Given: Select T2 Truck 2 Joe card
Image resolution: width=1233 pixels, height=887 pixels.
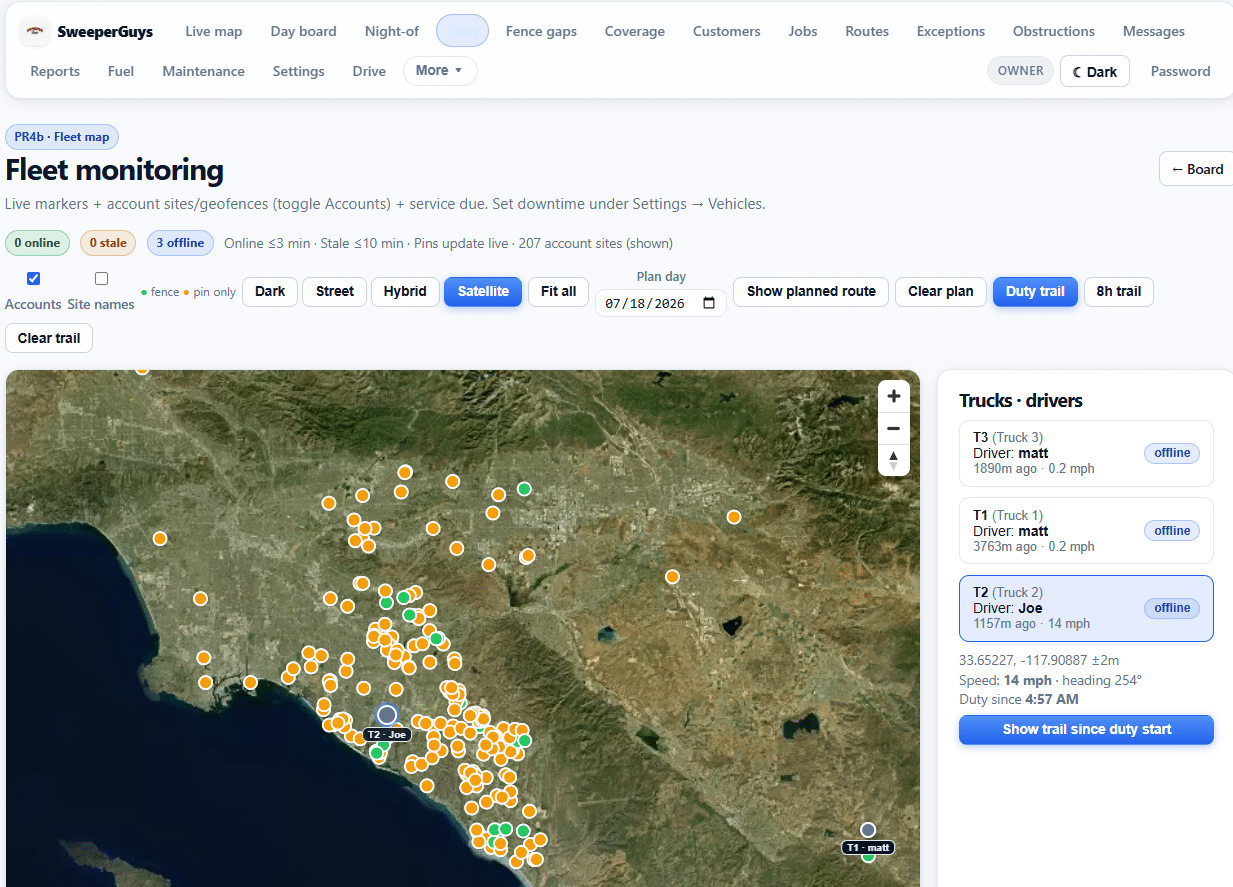Looking at the screenshot, I should (x=1086, y=608).
